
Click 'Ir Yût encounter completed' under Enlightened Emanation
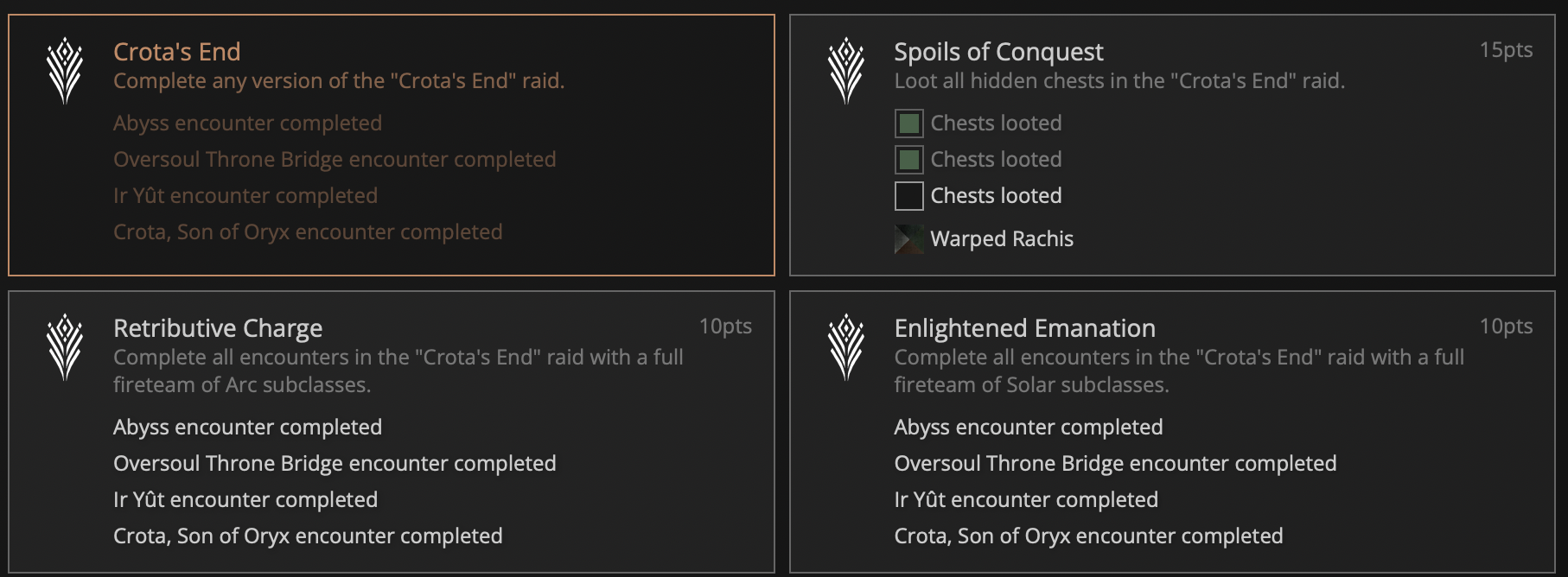pos(1027,499)
